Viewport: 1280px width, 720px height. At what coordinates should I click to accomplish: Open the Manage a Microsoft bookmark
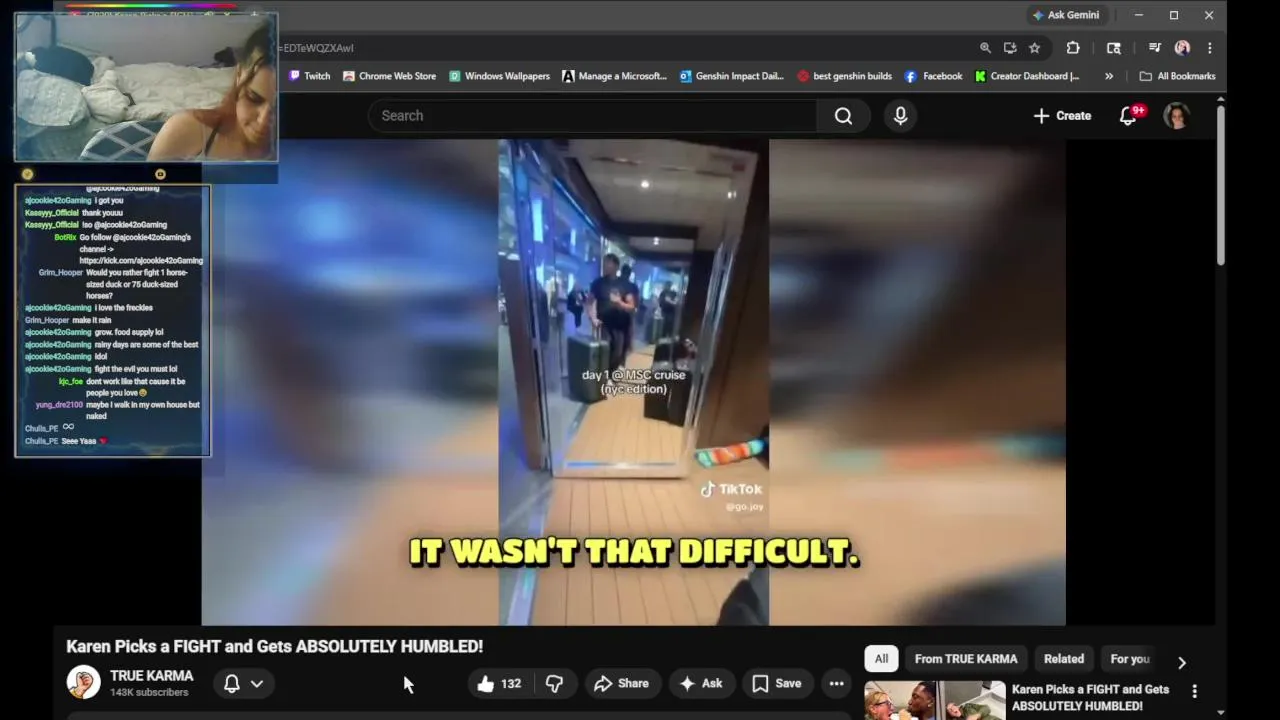pyautogui.click(x=614, y=76)
